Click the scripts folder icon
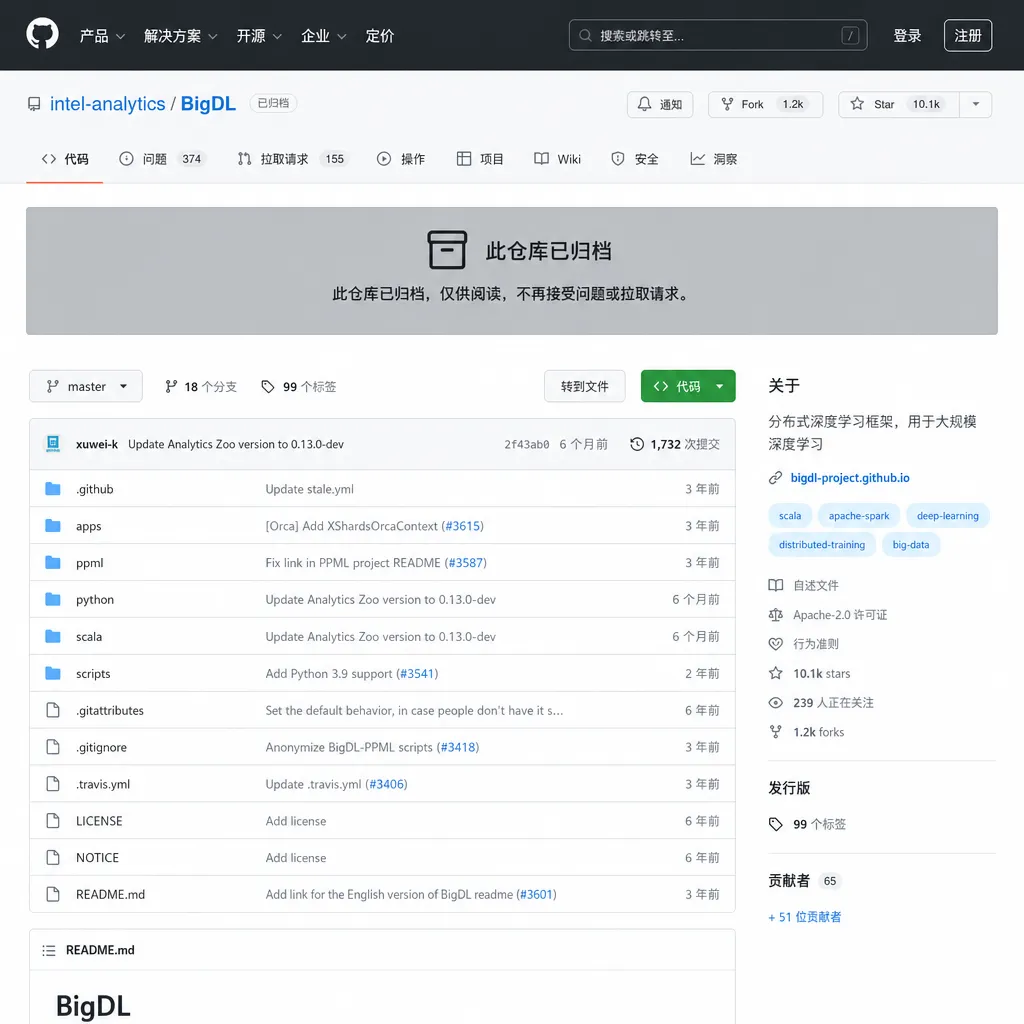 pyautogui.click(x=53, y=673)
